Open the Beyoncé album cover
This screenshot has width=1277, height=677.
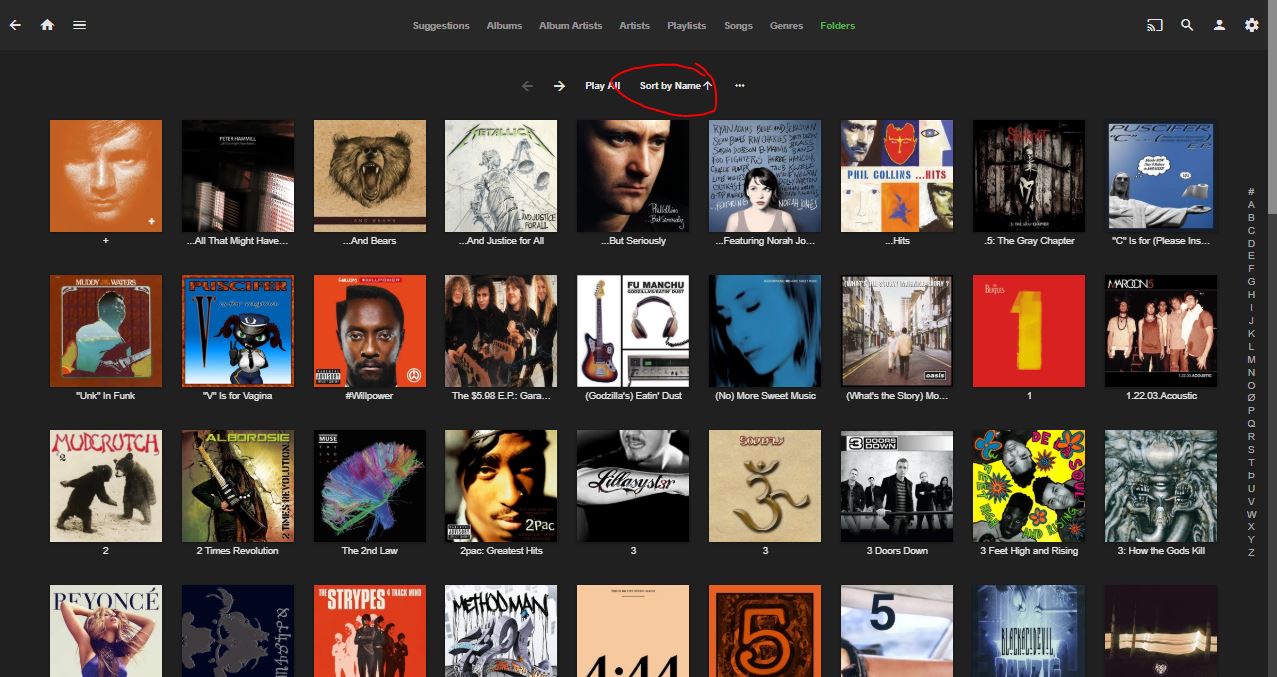(106, 631)
